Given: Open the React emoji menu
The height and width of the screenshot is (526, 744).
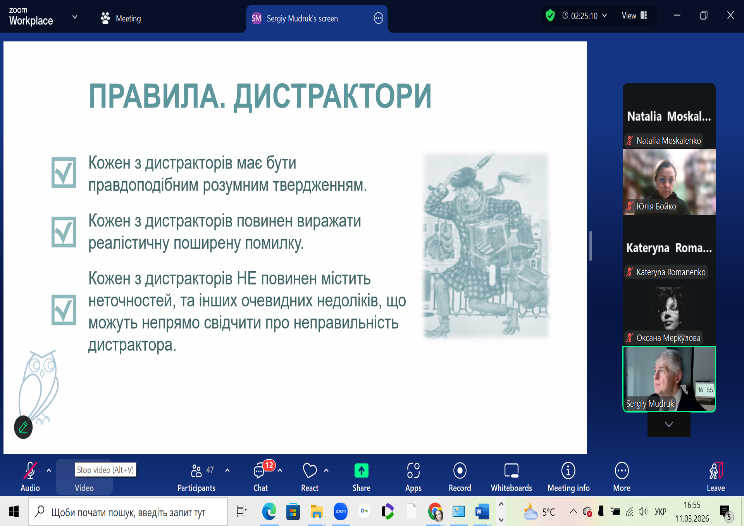Looking at the screenshot, I should (x=310, y=475).
